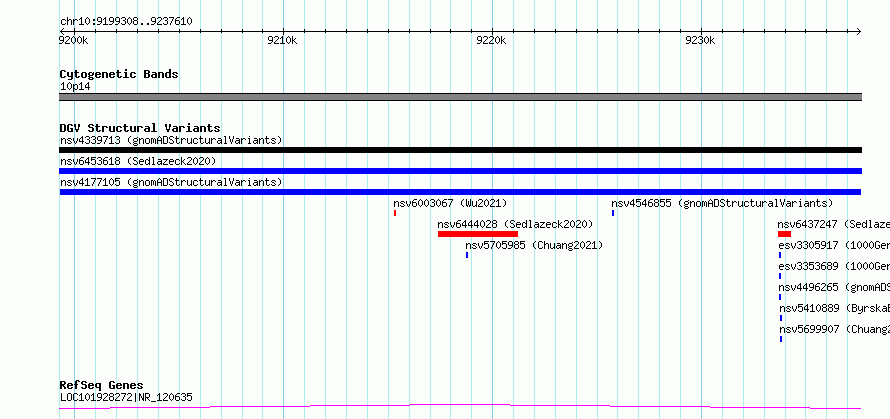890x419 pixels.
Task: Select the 9220k ruler label
Action: (x=492, y=41)
